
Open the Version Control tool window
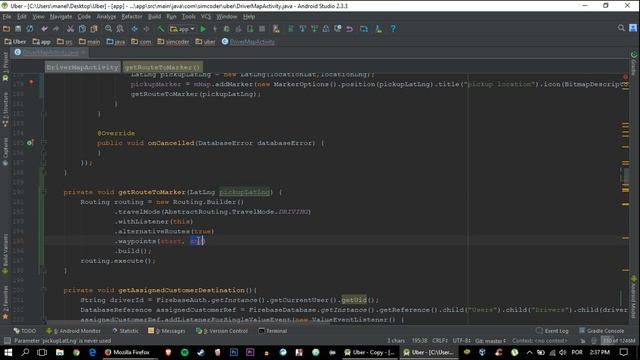pyautogui.click(x=222, y=331)
